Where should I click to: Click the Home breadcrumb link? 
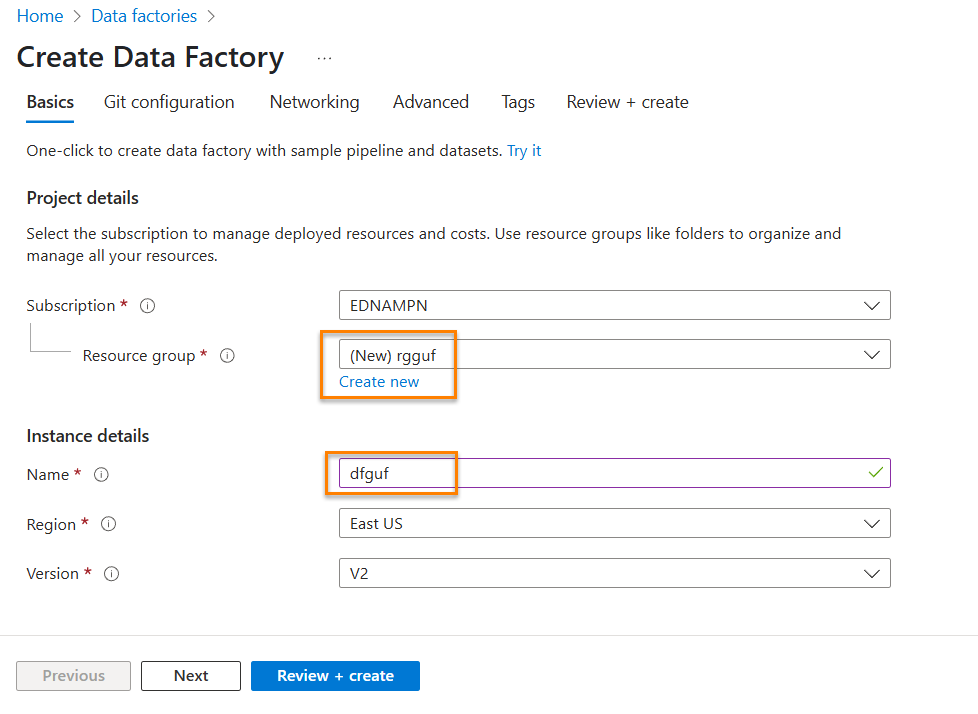pyautogui.click(x=40, y=16)
